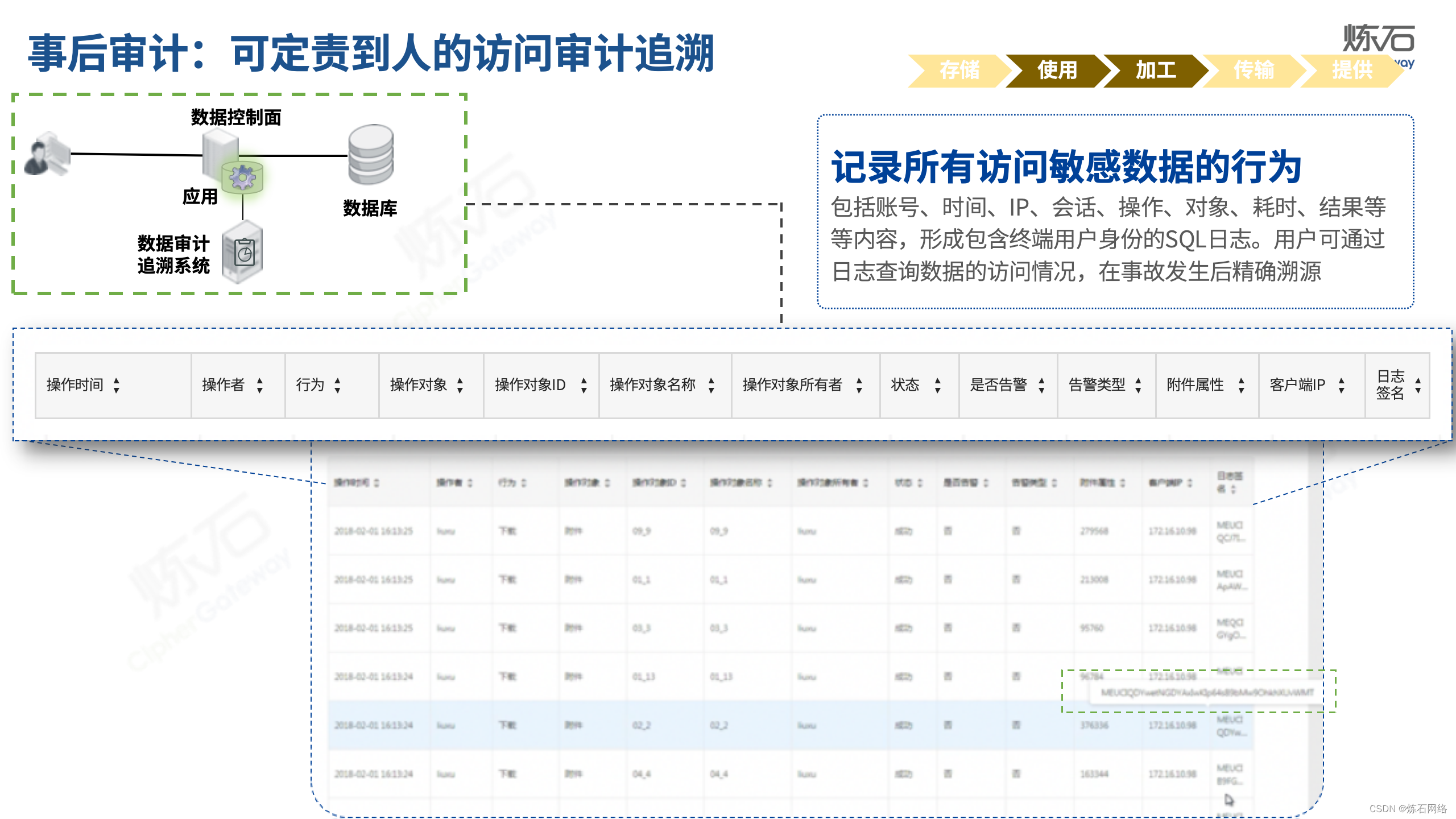The width and height of the screenshot is (1456, 819).
Task: Sort by 操作对象ID column header
Action: click(x=530, y=386)
